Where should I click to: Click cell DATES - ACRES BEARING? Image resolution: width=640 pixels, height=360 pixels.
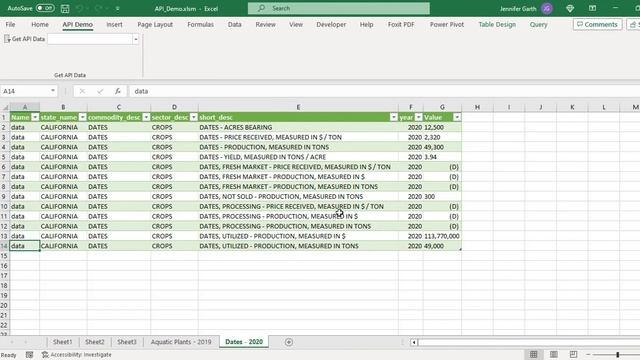[x=298, y=127]
